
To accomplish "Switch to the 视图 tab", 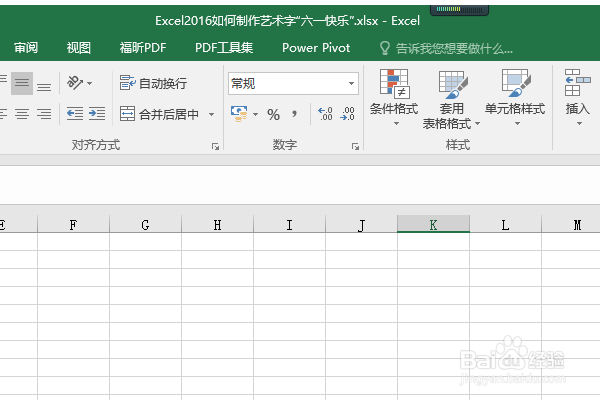I will click(78, 48).
